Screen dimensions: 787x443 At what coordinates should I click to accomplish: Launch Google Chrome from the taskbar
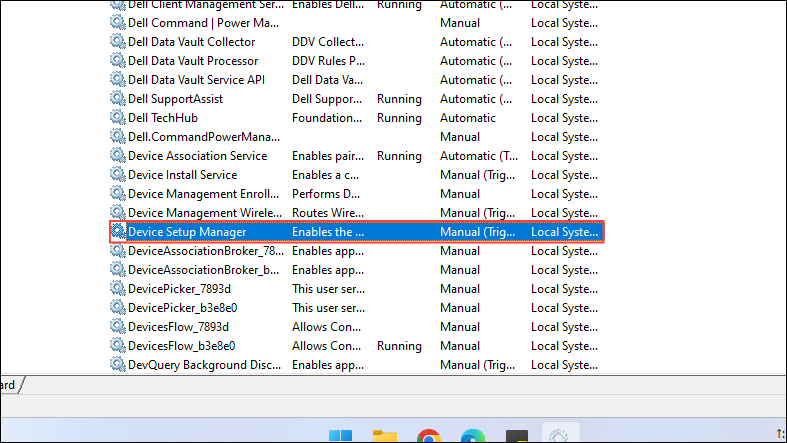point(429,435)
